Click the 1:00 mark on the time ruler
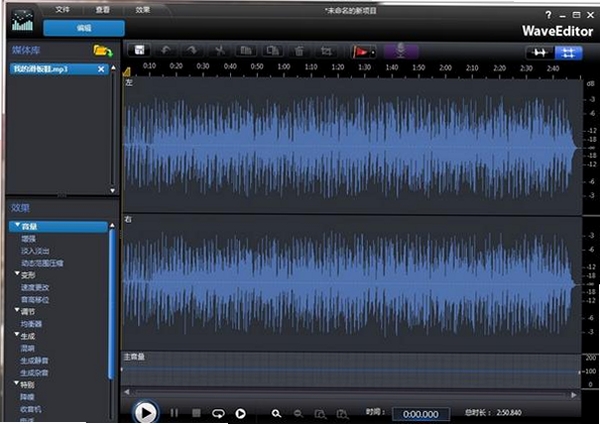This screenshot has height=424, width=600. [284, 67]
